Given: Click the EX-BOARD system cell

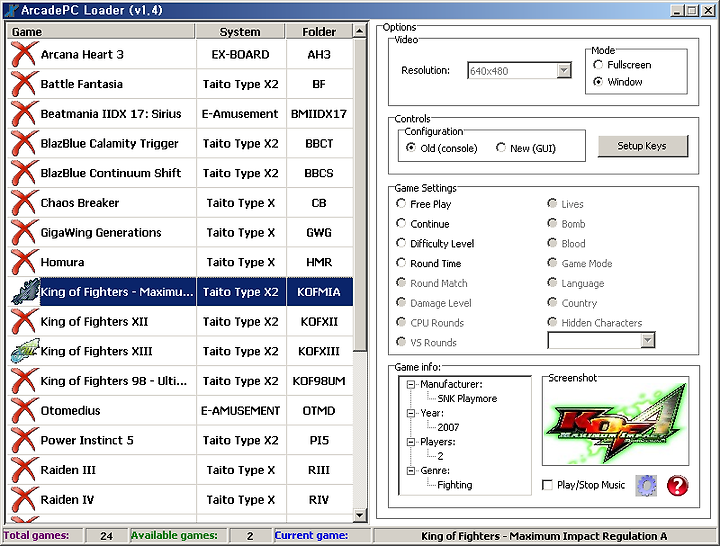Looking at the screenshot, I should coord(241,54).
